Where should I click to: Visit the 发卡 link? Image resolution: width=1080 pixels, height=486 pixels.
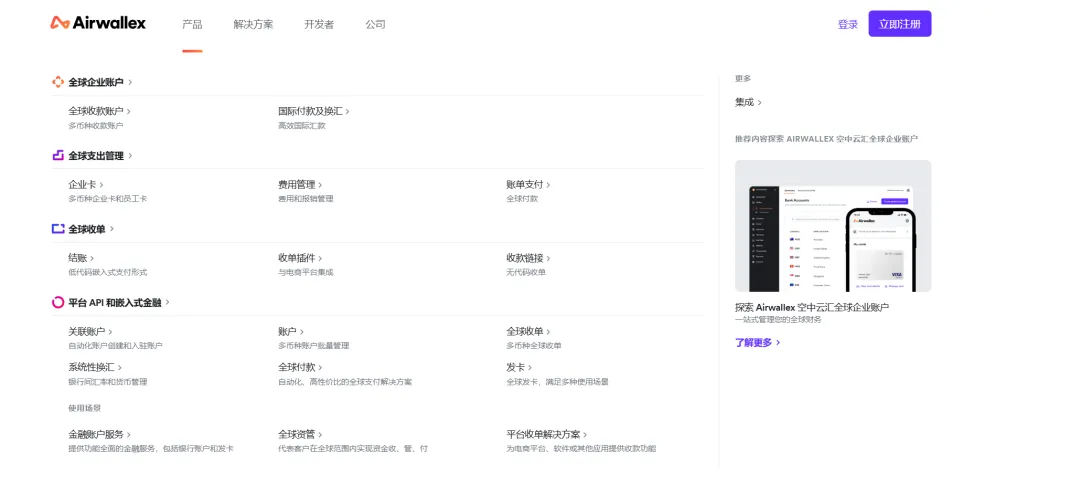click(519, 367)
